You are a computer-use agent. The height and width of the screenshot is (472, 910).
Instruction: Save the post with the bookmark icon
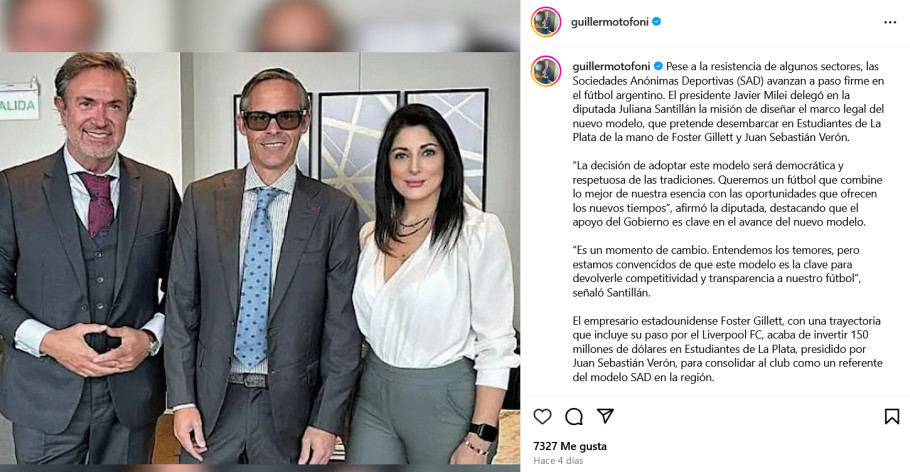click(x=892, y=416)
